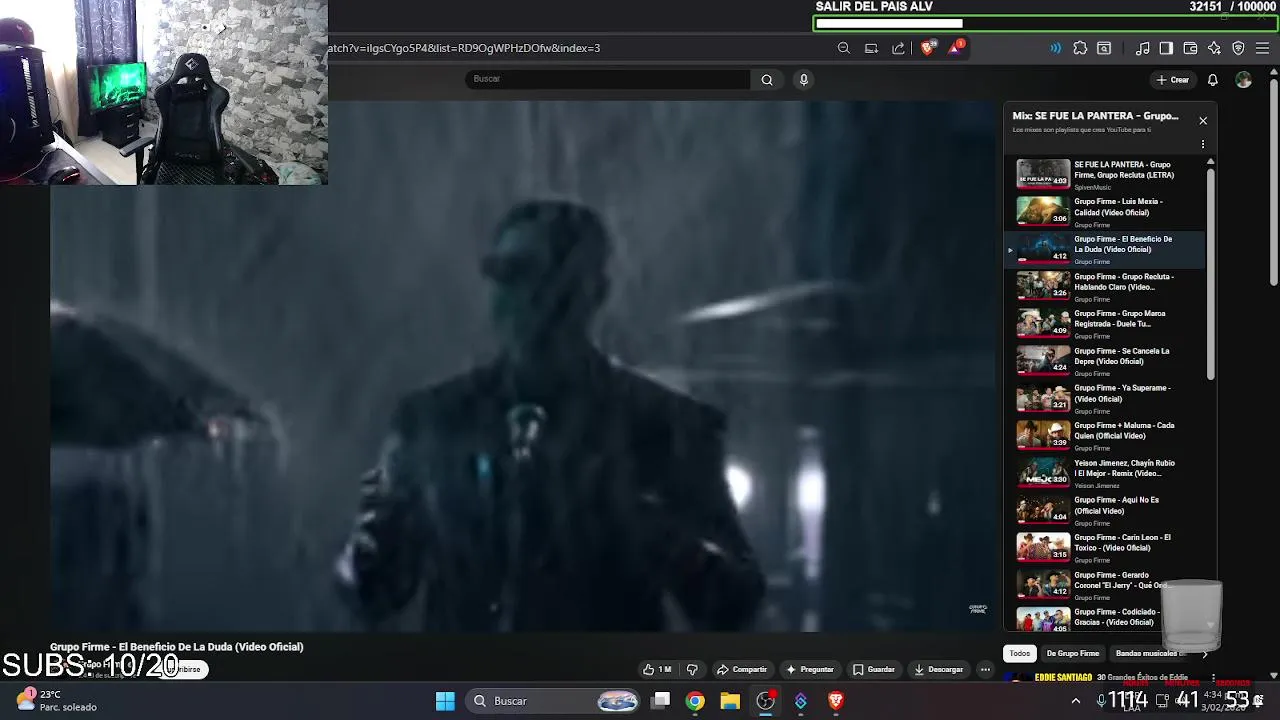Click Gerardo Coronel El Jerry thumbnail
The height and width of the screenshot is (720, 1280).
point(1043,585)
